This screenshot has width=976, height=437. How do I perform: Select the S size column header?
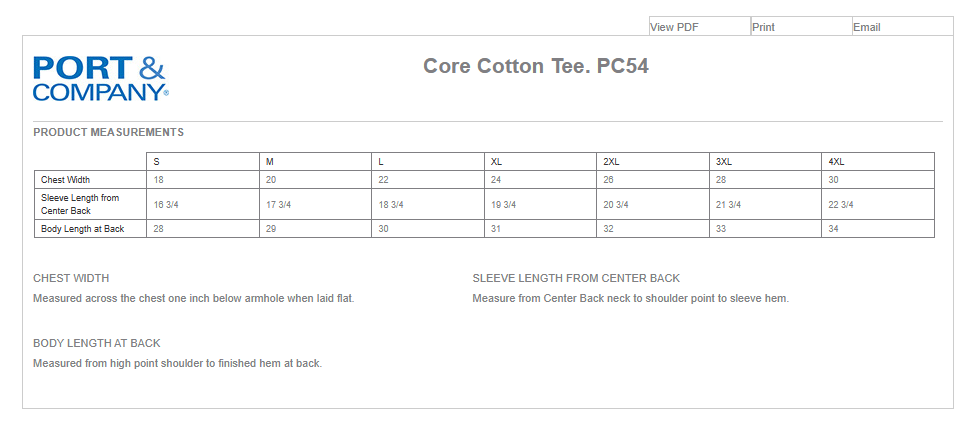click(x=156, y=162)
